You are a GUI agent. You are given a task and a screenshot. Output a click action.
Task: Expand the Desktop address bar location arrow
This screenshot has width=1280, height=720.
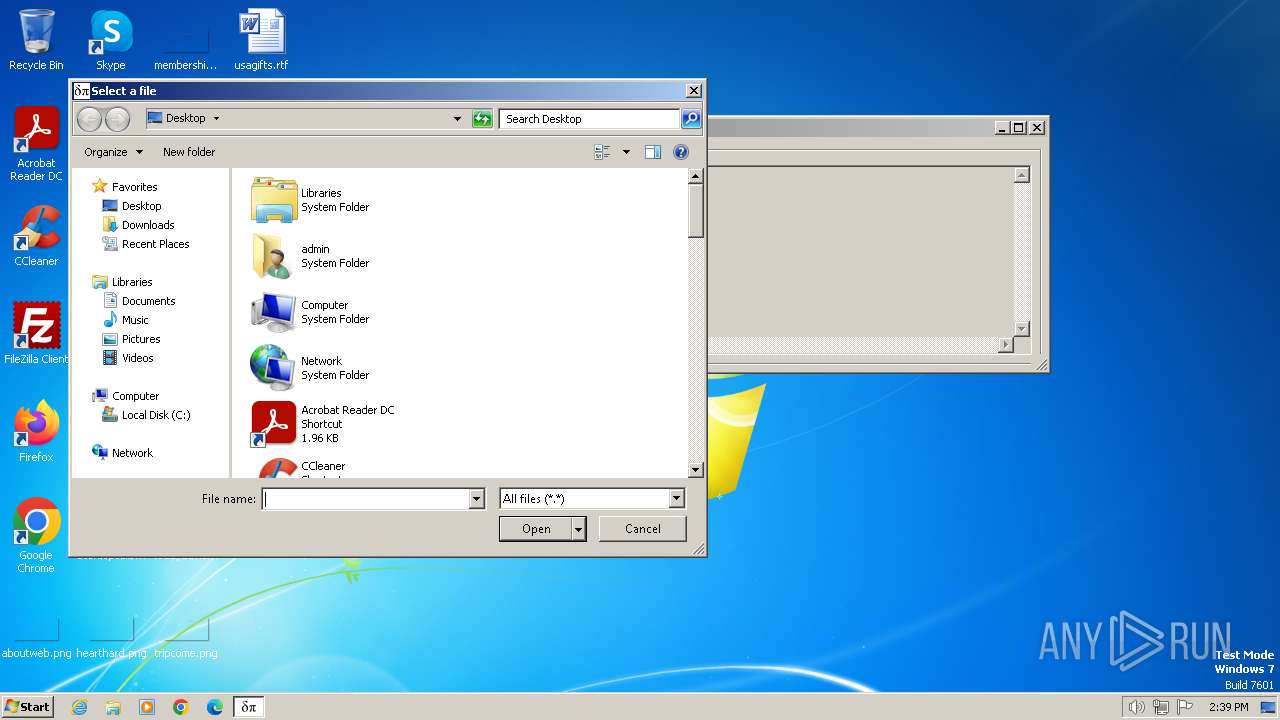tap(216, 119)
